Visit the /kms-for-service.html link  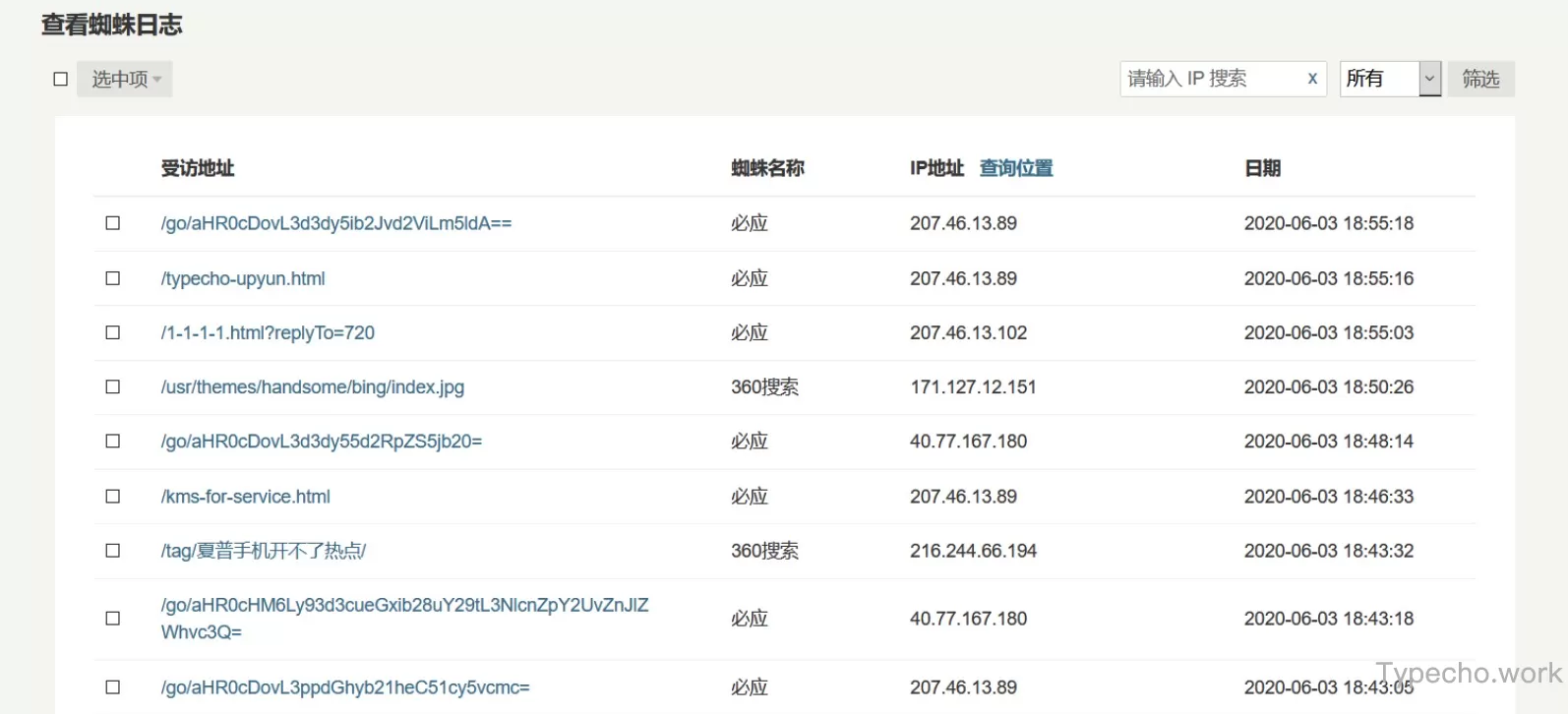[246, 497]
